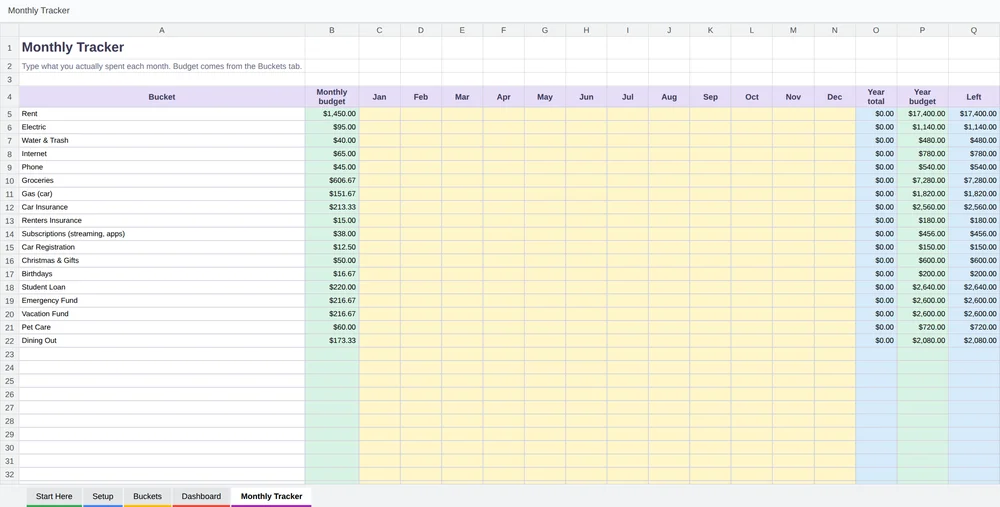Select the Car Registration cell
The image size is (1000, 507).
162,247
